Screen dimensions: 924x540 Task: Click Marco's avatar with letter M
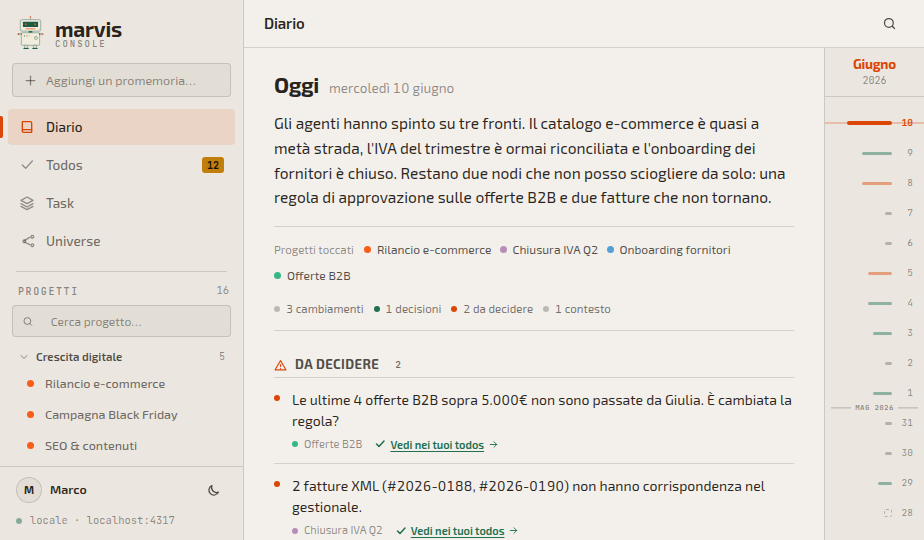pyautogui.click(x=29, y=490)
